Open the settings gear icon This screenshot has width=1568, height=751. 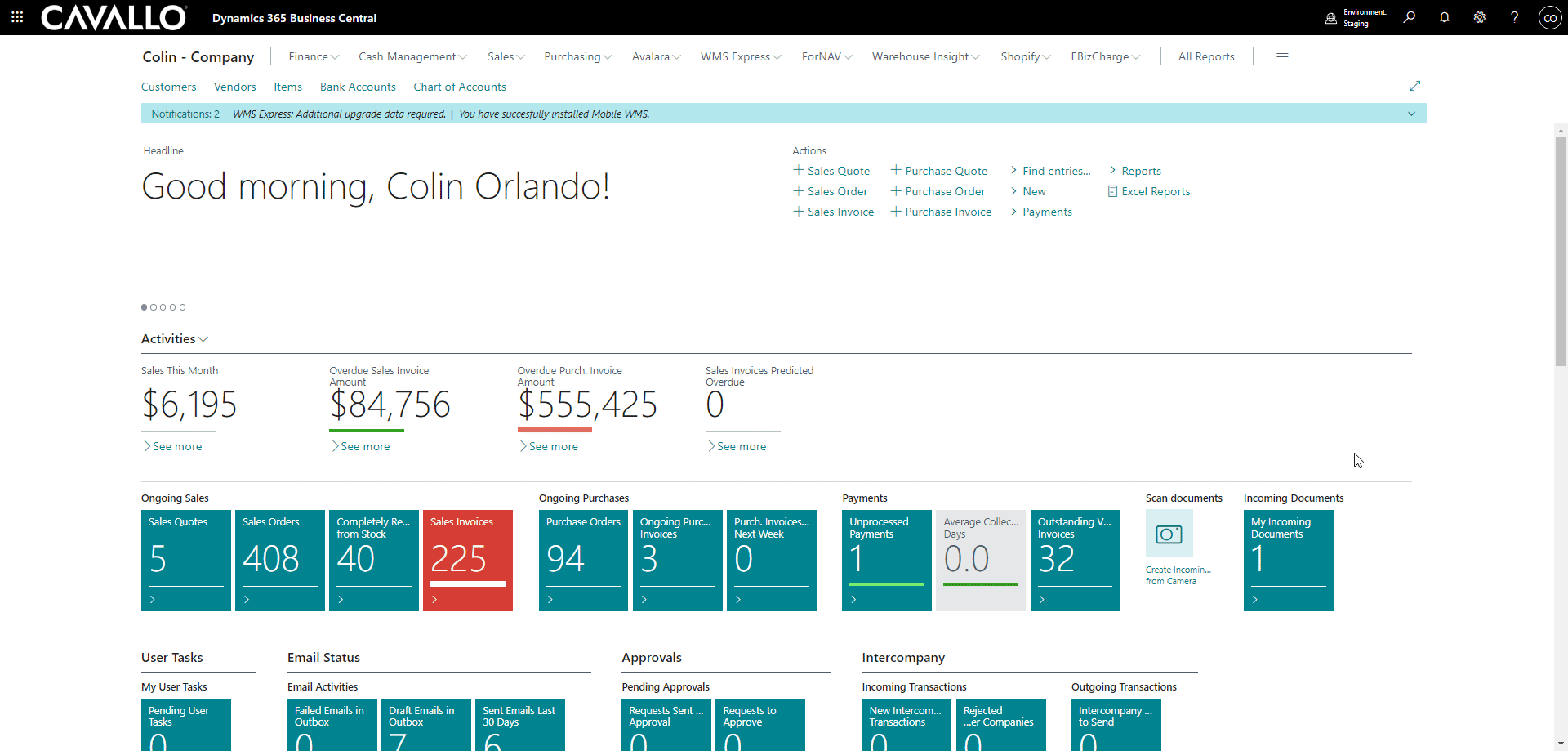tap(1479, 17)
